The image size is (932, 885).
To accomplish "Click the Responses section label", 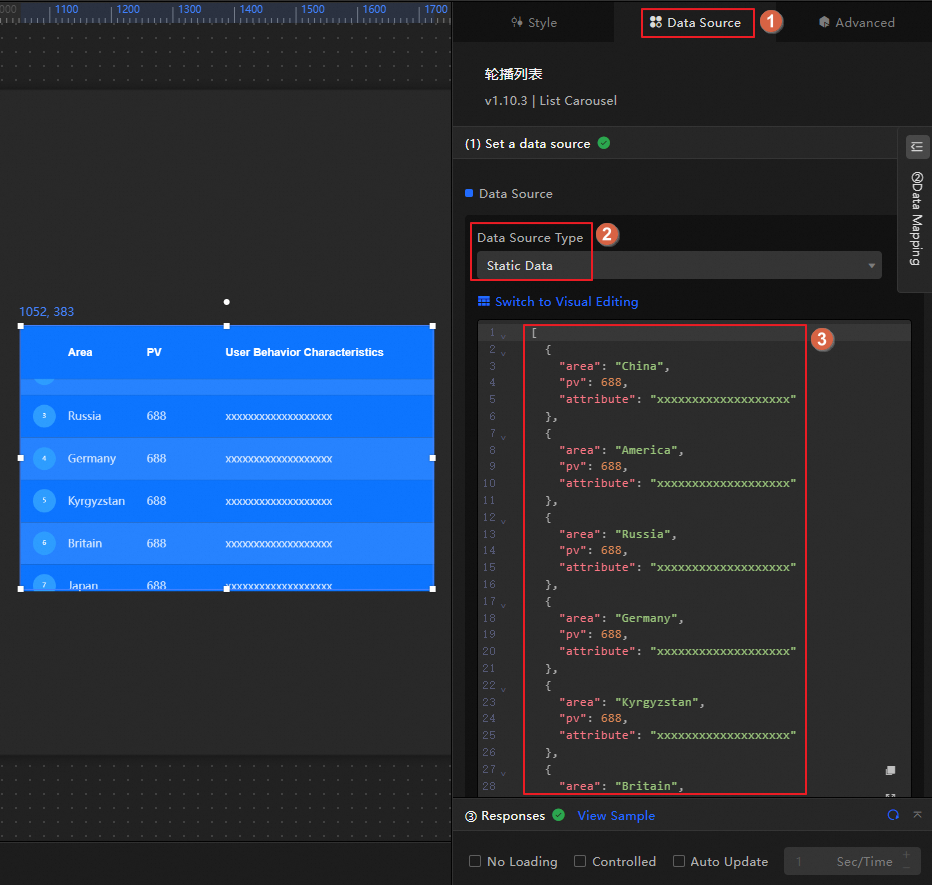I will coord(505,815).
